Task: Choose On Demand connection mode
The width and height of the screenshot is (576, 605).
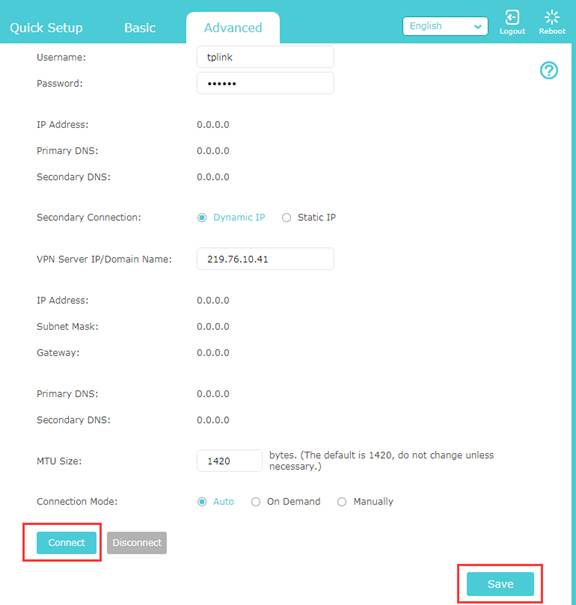Action: 255,502
